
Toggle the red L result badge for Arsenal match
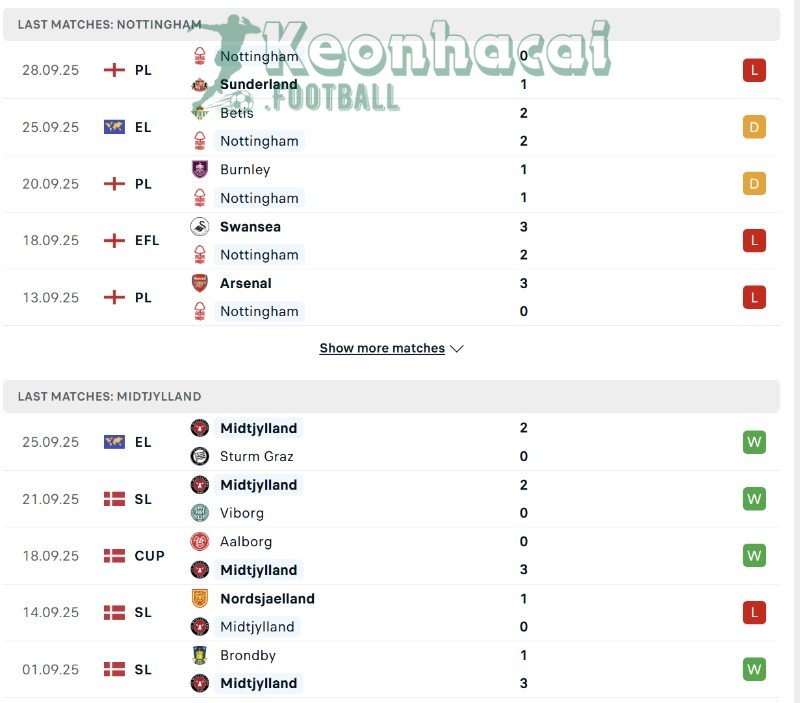754,296
